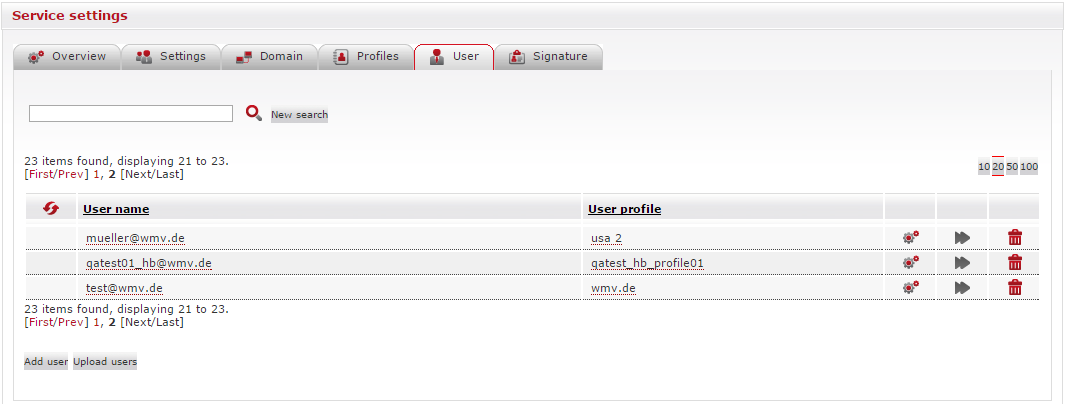Focus the user search text field
The height and width of the screenshot is (404, 1065).
click(x=131, y=114)
